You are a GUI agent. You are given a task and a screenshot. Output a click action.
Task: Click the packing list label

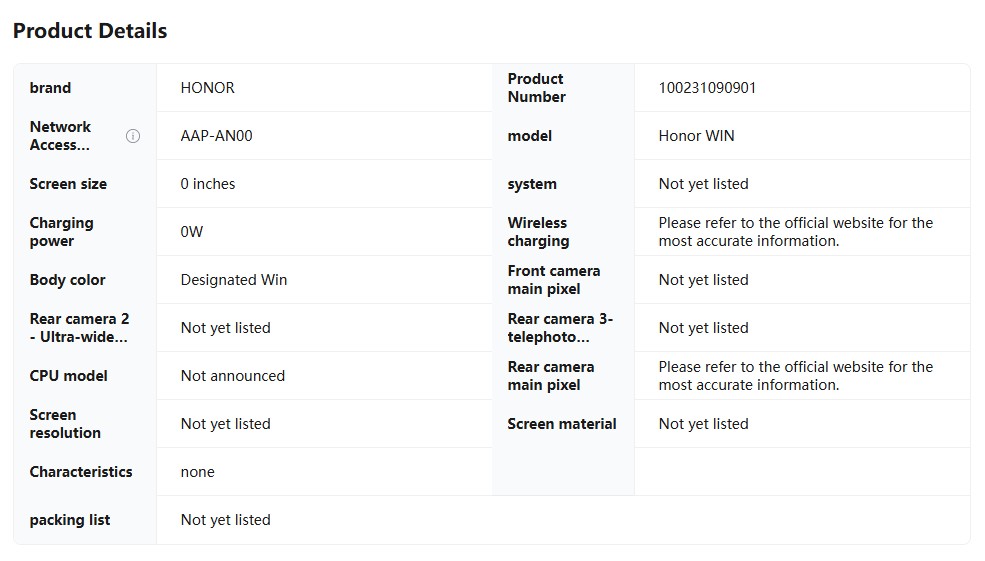coord(70,520)
